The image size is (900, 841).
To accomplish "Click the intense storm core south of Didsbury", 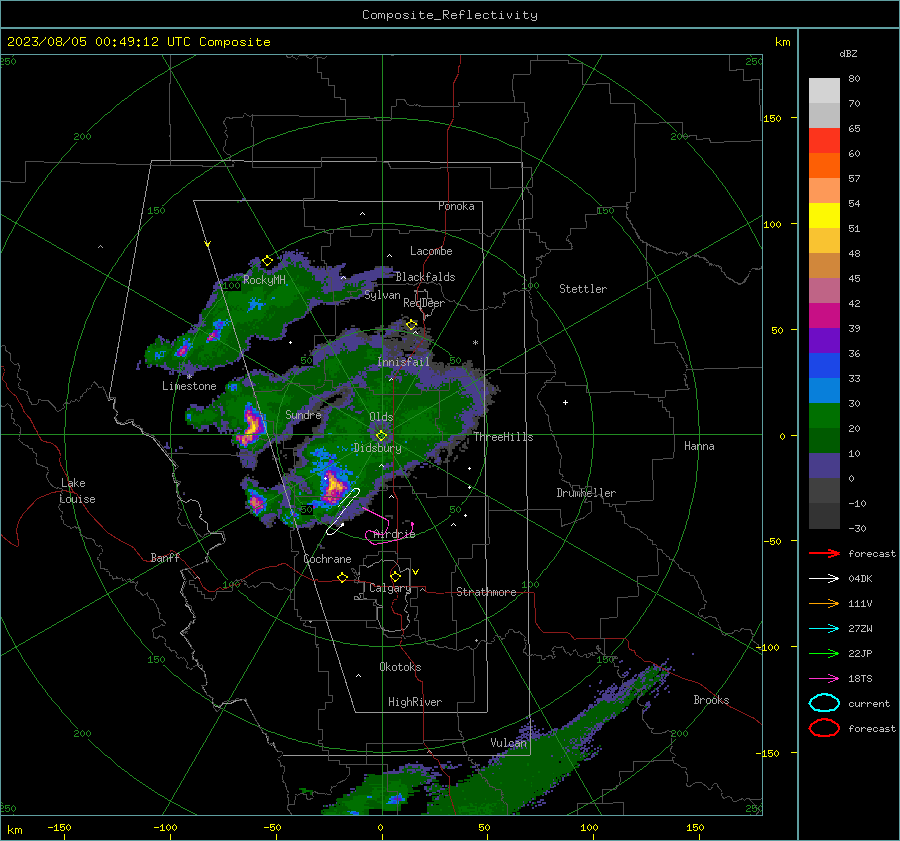I will point(333,487).
